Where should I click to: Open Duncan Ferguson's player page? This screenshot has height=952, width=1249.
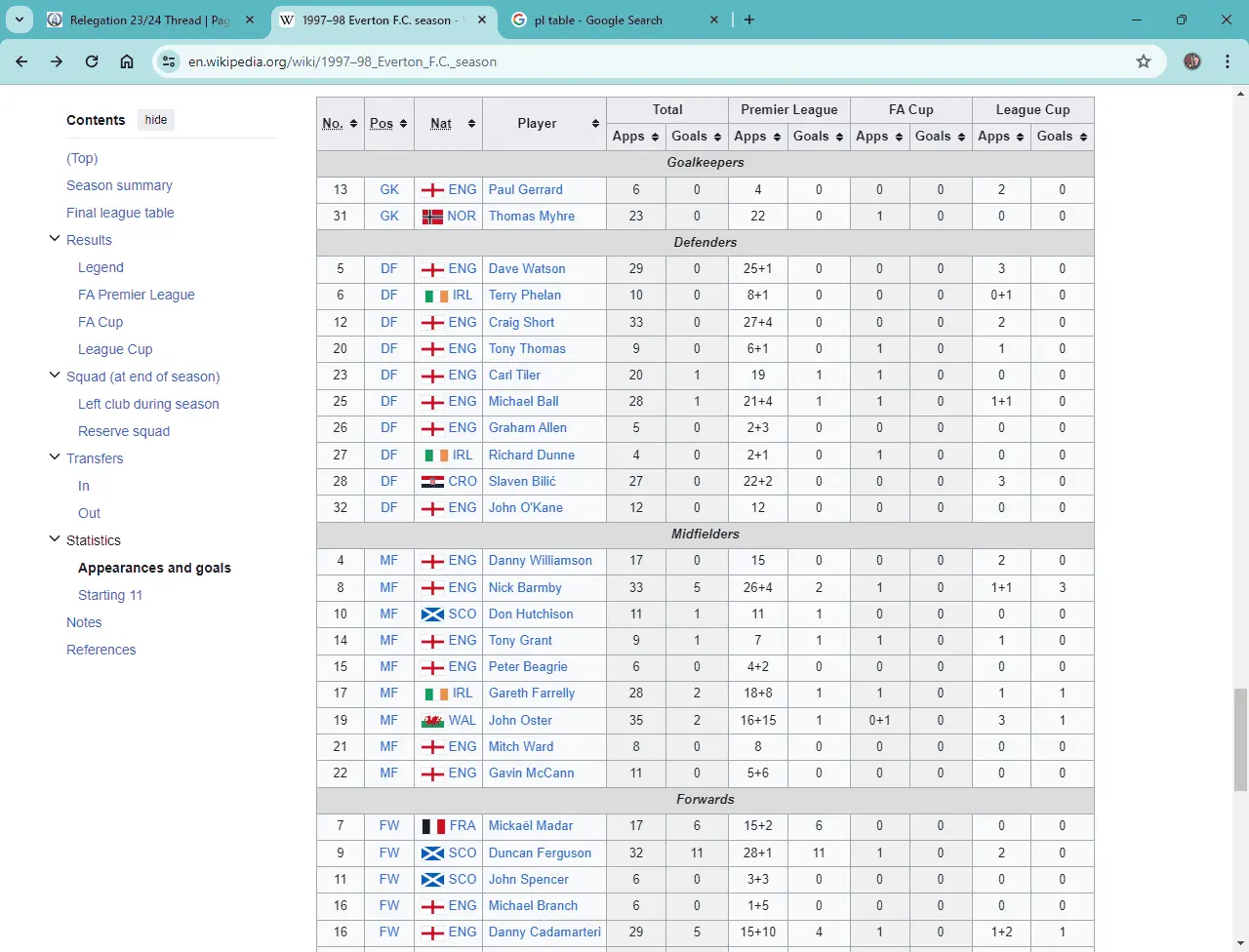(540, 853)
